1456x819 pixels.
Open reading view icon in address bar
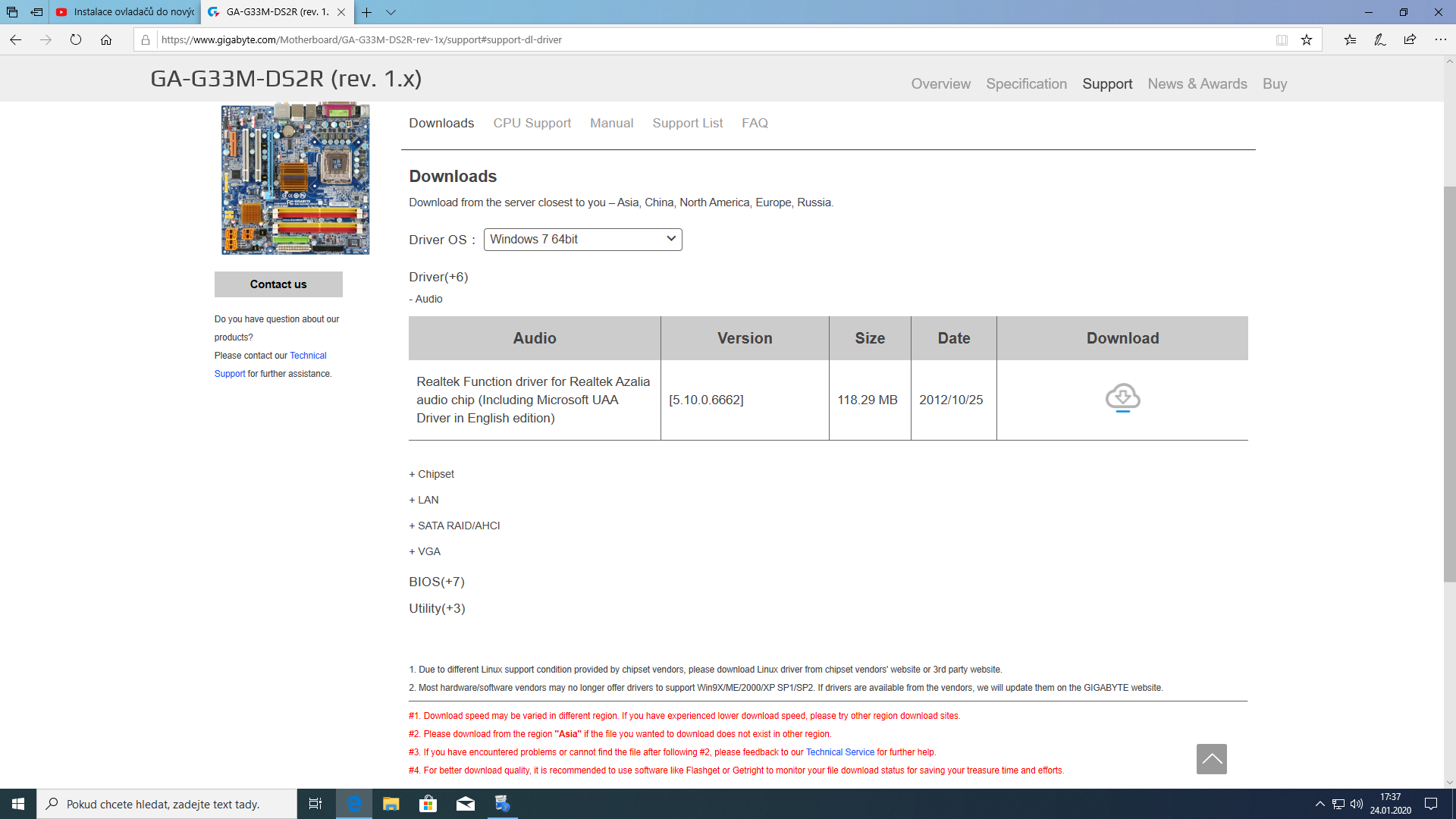point(1282,39)
